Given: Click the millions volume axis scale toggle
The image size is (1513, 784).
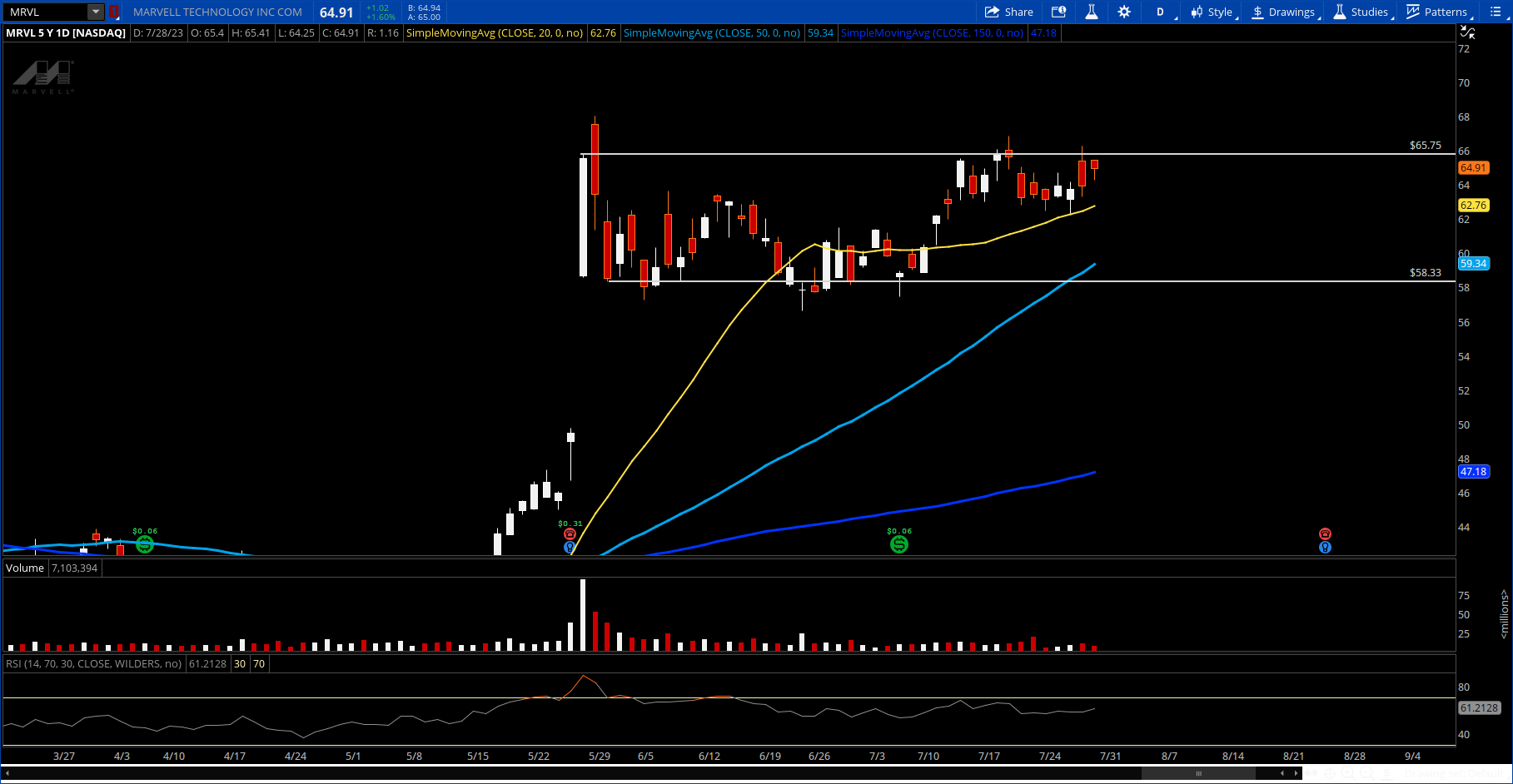Looking at the screenshot, I should pyautogui.click(x=1504, y=614).
